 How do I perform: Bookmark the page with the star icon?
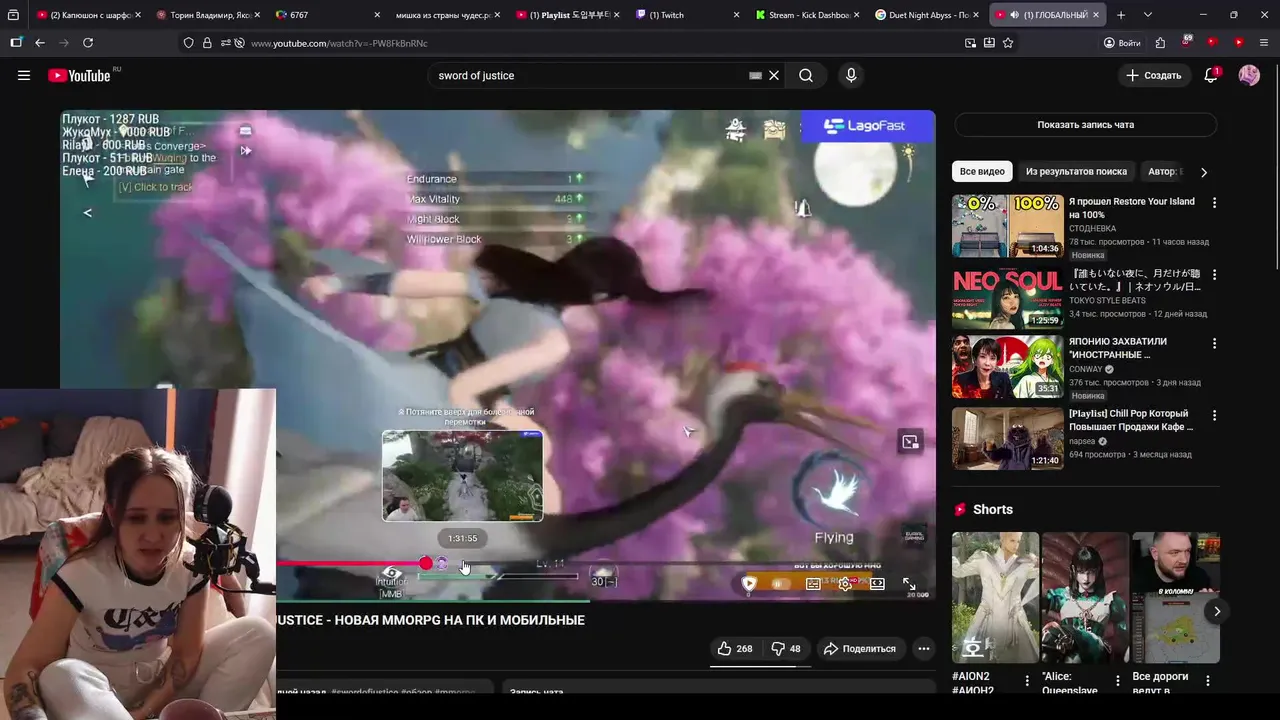[1008, 43]
